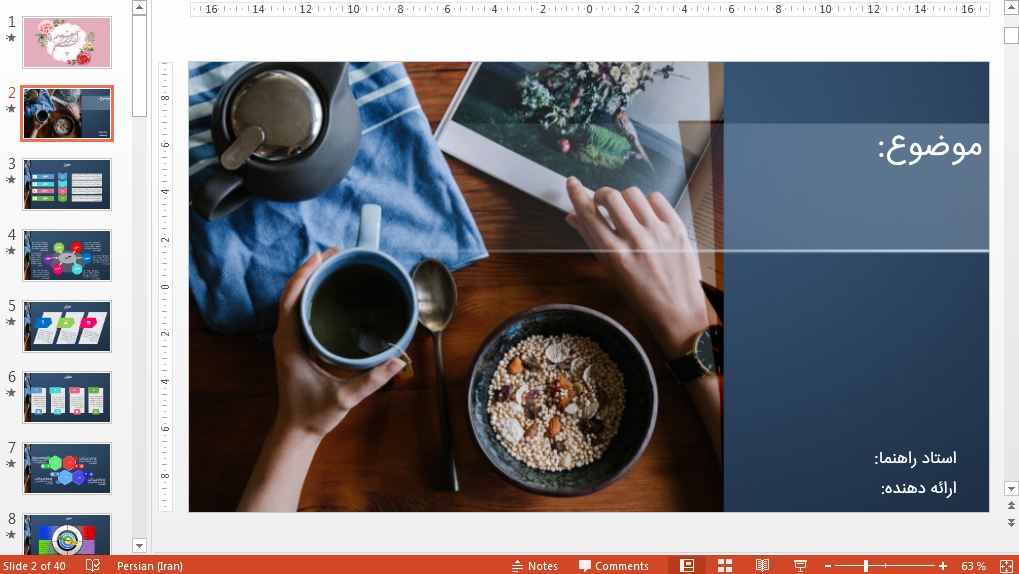This screenshot has width=1019, height=574.
Task: Select slide 7 thumbnail with hexagons
Action: click(67, 469)
